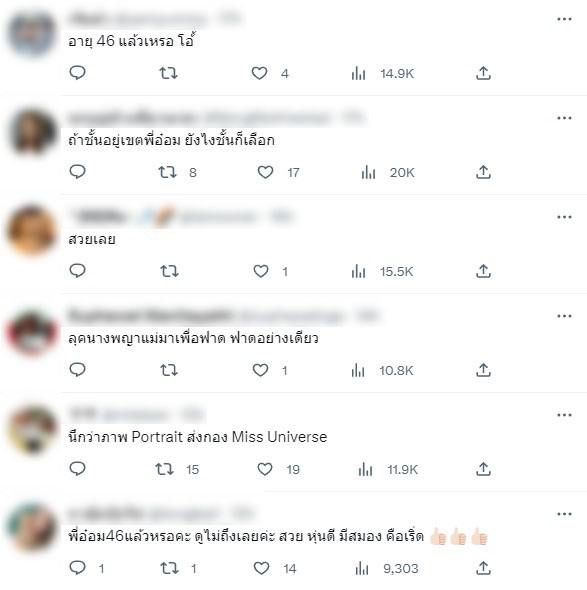Image resolution: width=587 pixels, height=590 pixels.
Task: Open more options for the 'อายุ 46' tweet
Action: pyautogui.click(x=564, y=19)
